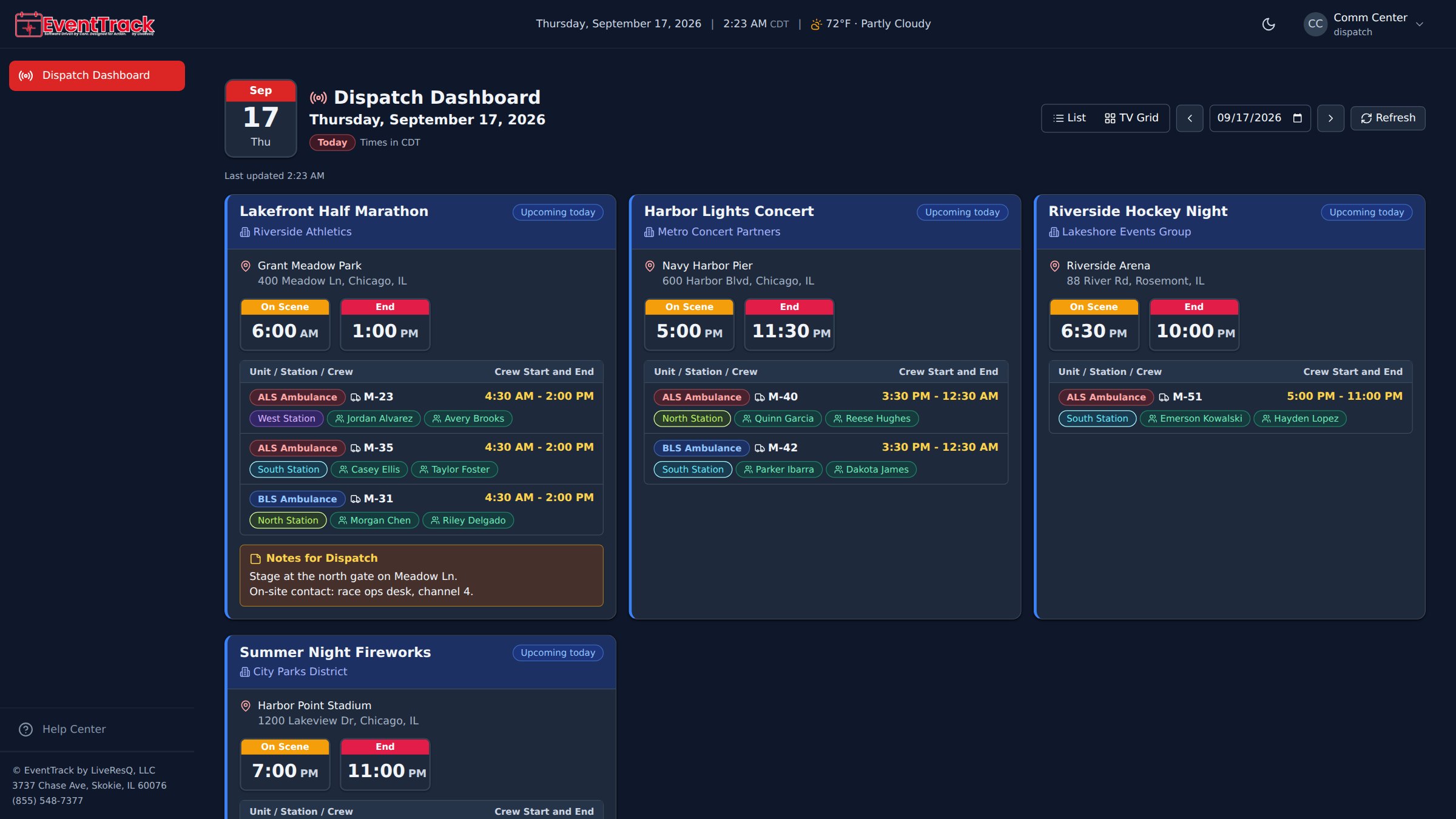
Task: Click North Station tag under M-40
Action: click(x=692, y=419)
